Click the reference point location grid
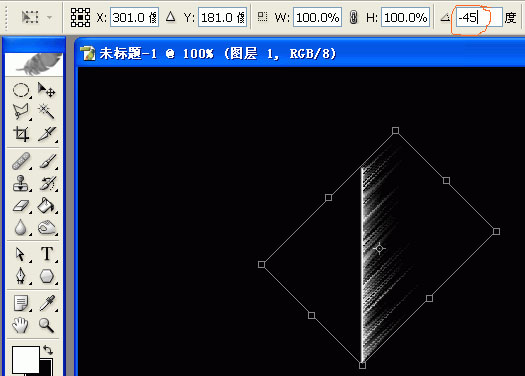The width and height of the screenshot is (525, 376). pos(80,17)
